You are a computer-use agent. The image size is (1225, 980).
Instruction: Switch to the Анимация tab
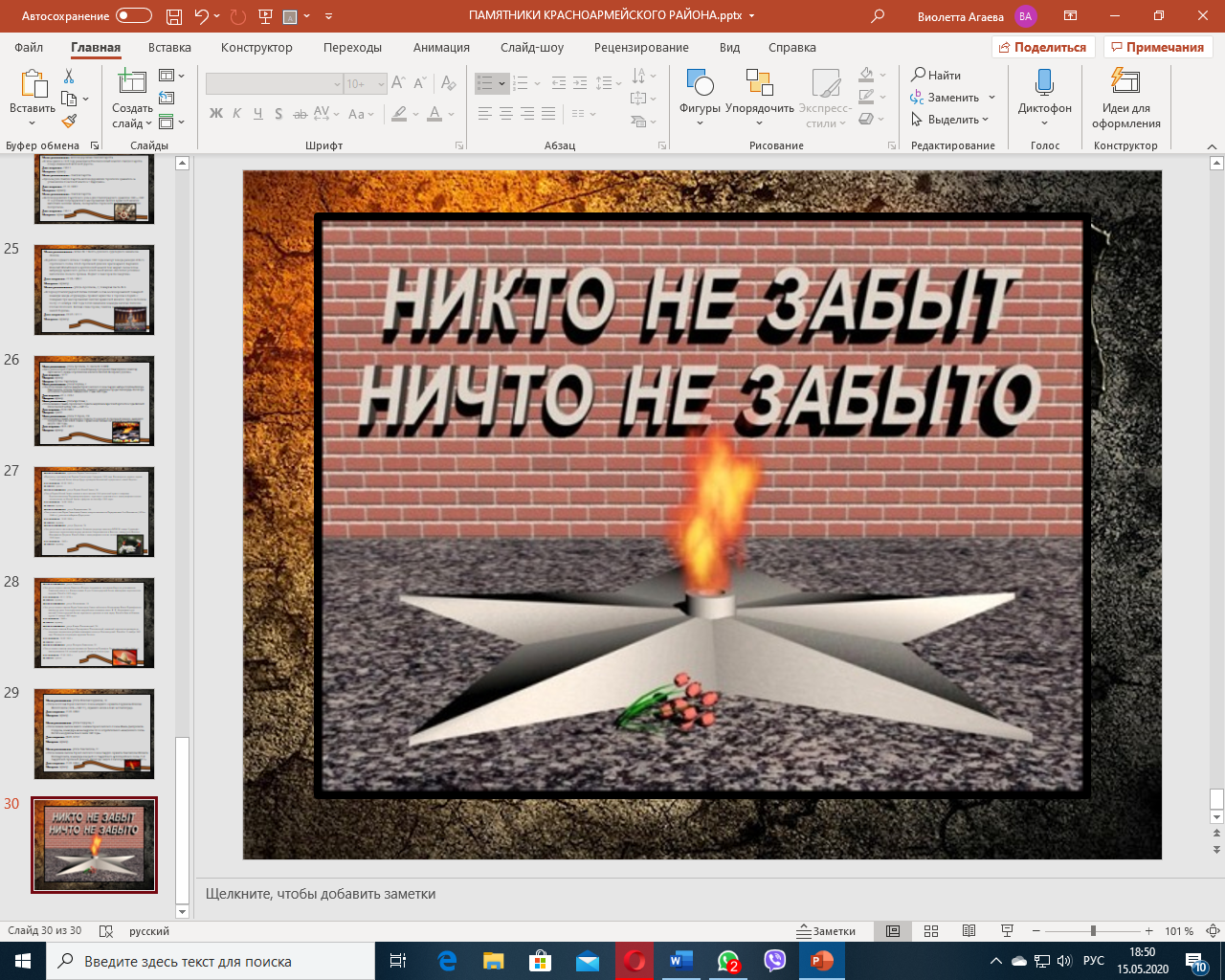coord(441,47)
